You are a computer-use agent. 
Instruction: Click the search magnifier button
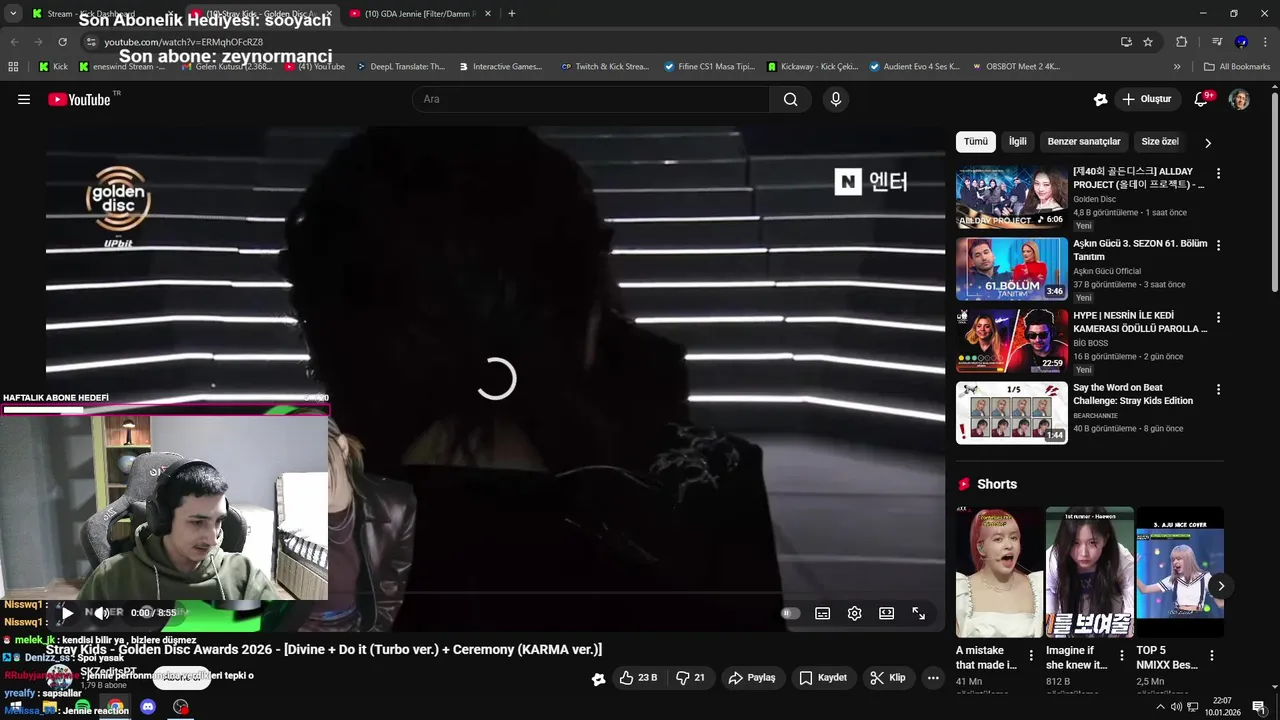[791, 99]
